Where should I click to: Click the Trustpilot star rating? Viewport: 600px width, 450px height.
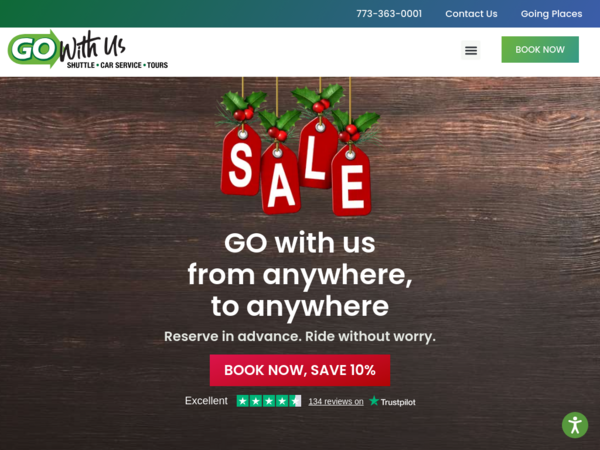pos(269,401)
